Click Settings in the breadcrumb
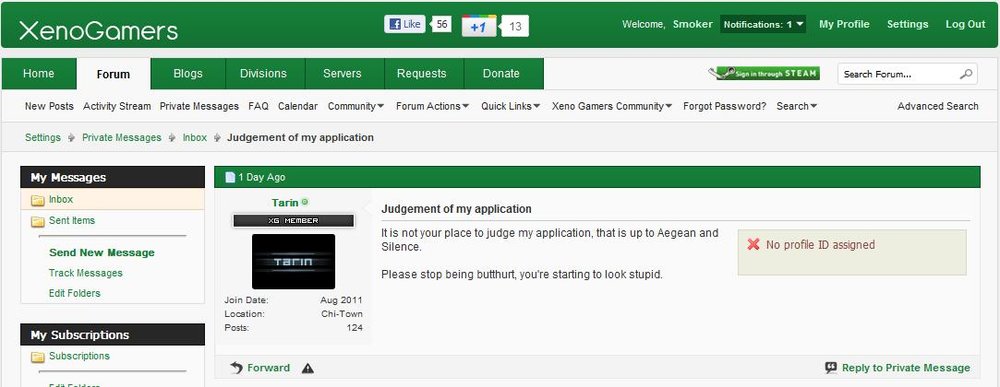The image size is (1000, 387). 43,138
